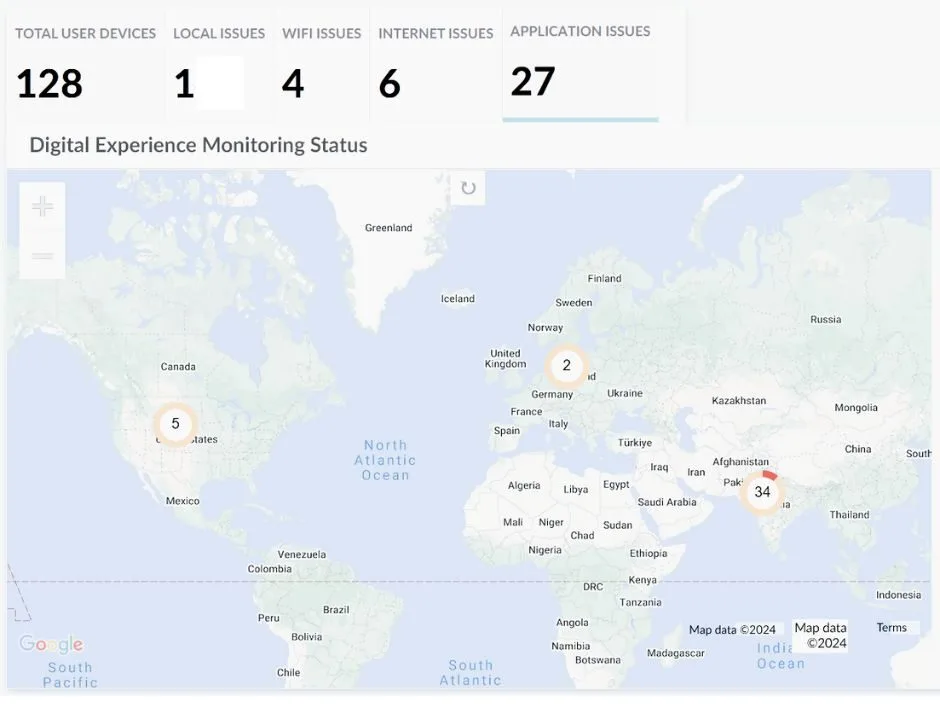Select the Internet Issues tab
Image resolution: width=940 pixels, height=708 pixels.
pyautogui.click(x=436, y=65)
